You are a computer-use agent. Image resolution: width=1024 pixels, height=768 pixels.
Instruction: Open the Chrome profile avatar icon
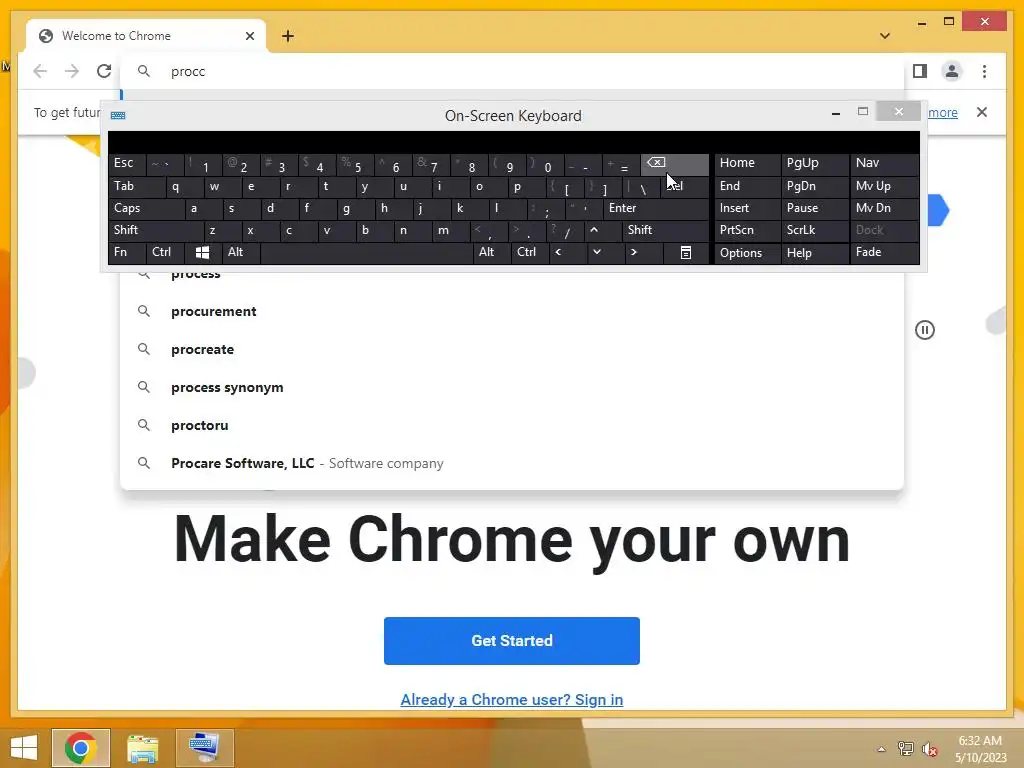coord(952,71)
